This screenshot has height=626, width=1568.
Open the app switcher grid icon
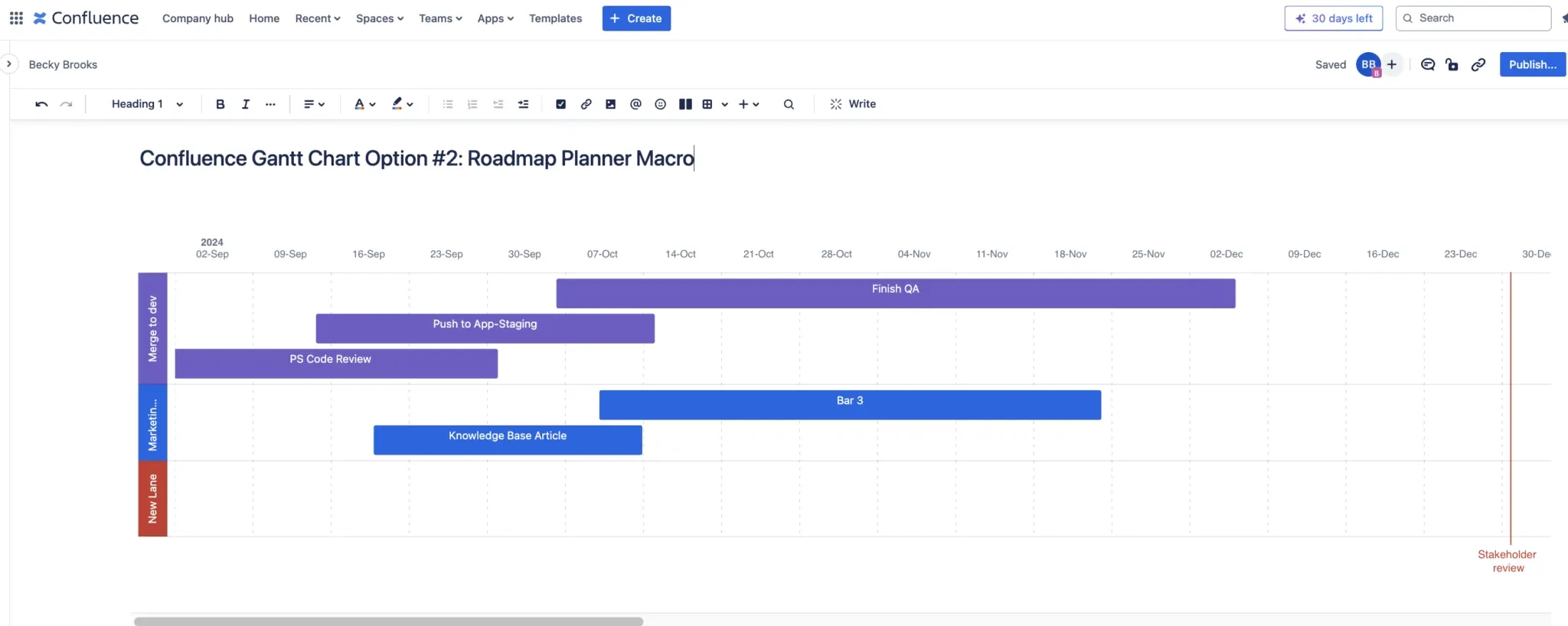(16, 18)
